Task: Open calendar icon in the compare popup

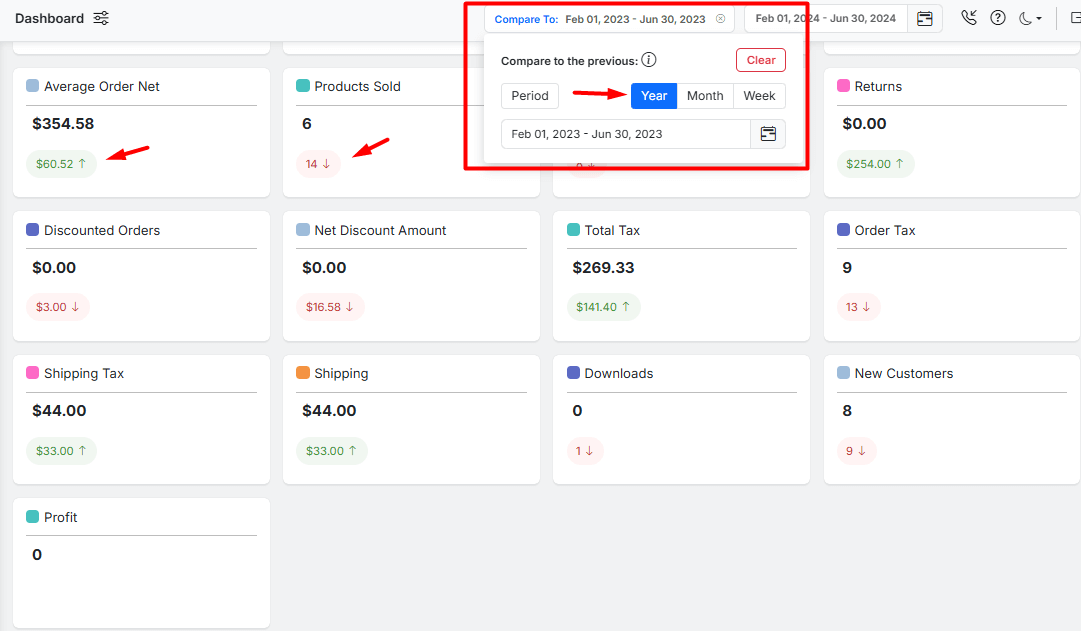Action: (768, 134)
